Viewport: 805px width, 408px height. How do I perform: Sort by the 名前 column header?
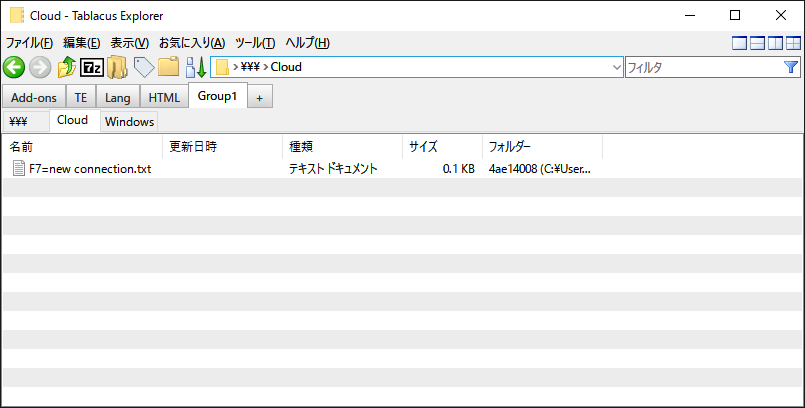83,147
